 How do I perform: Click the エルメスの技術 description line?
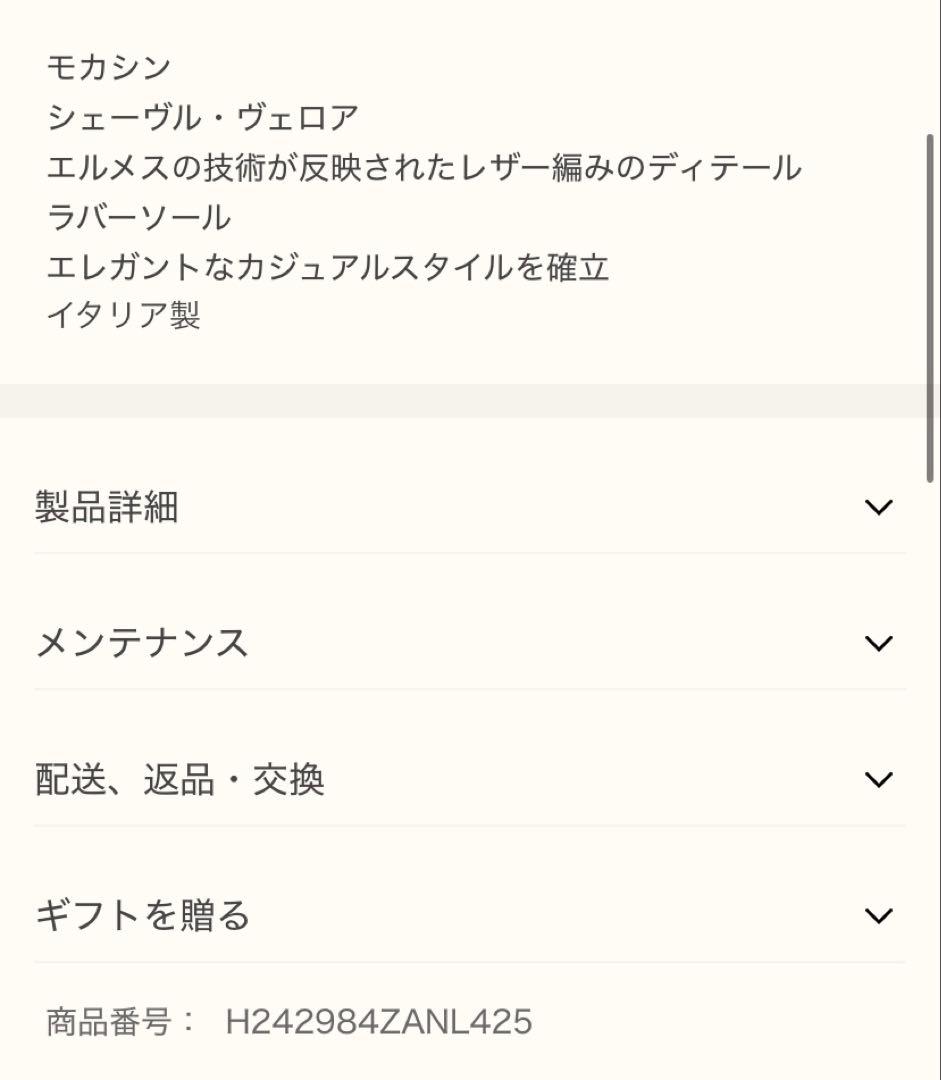point(424,167)
